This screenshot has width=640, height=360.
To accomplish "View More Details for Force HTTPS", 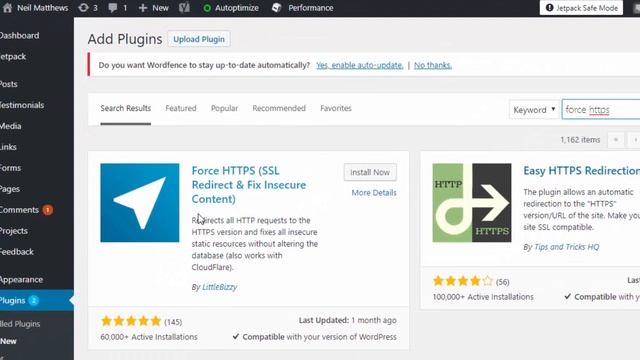I will pyautogui.click(x=374, y=193).
